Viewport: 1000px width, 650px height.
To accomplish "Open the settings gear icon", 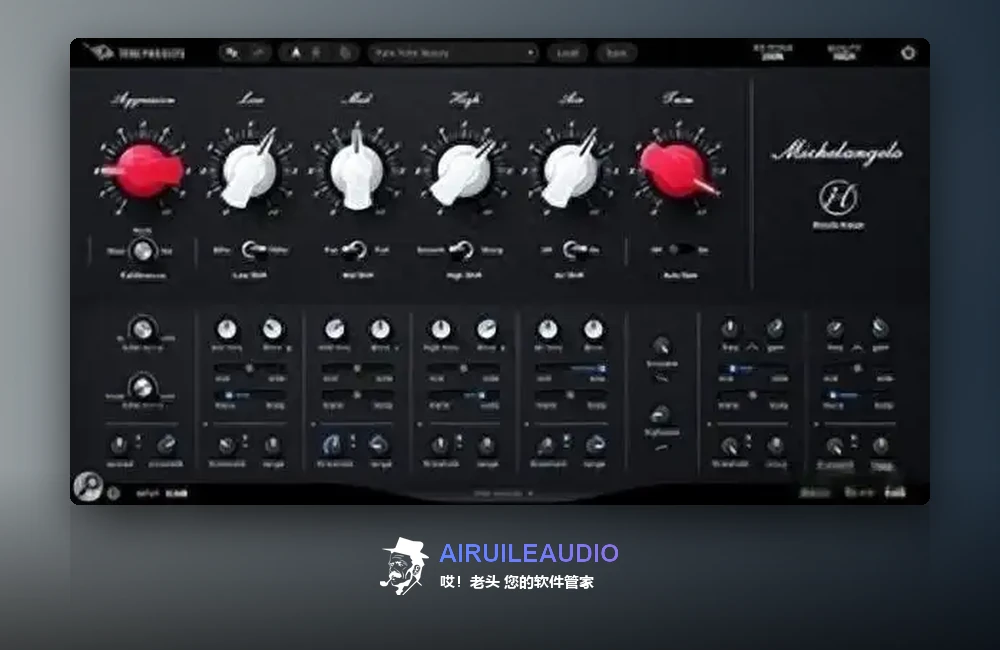I will 908,53.
